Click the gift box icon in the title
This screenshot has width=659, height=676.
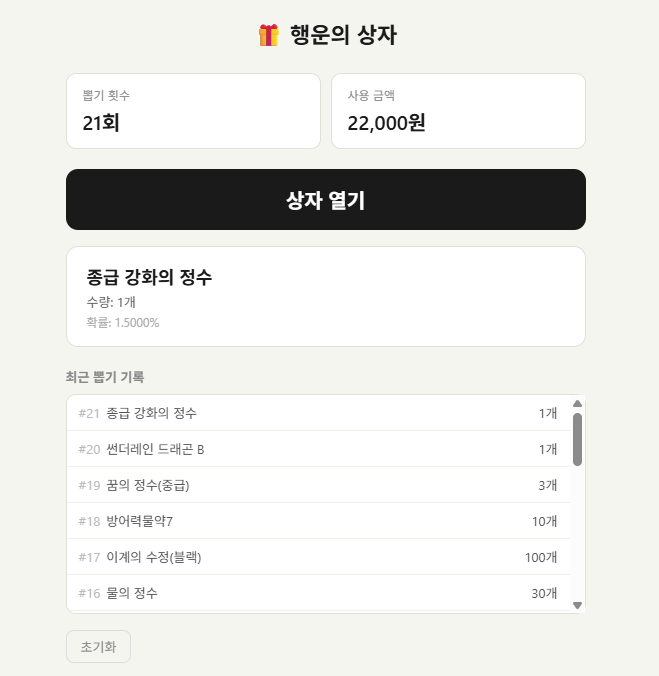coord(269,36)
